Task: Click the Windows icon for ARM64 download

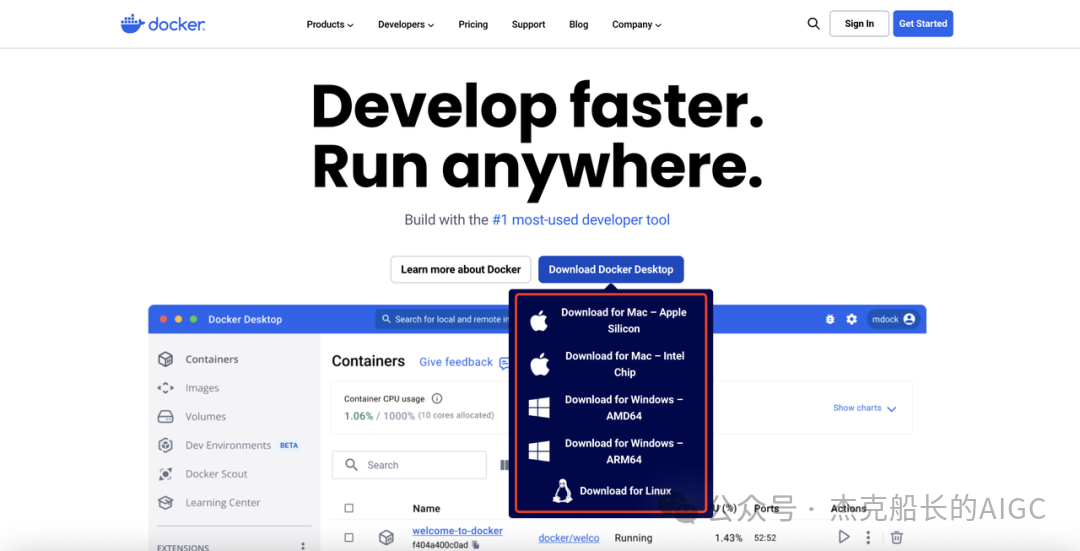Action: coord(539,451)
